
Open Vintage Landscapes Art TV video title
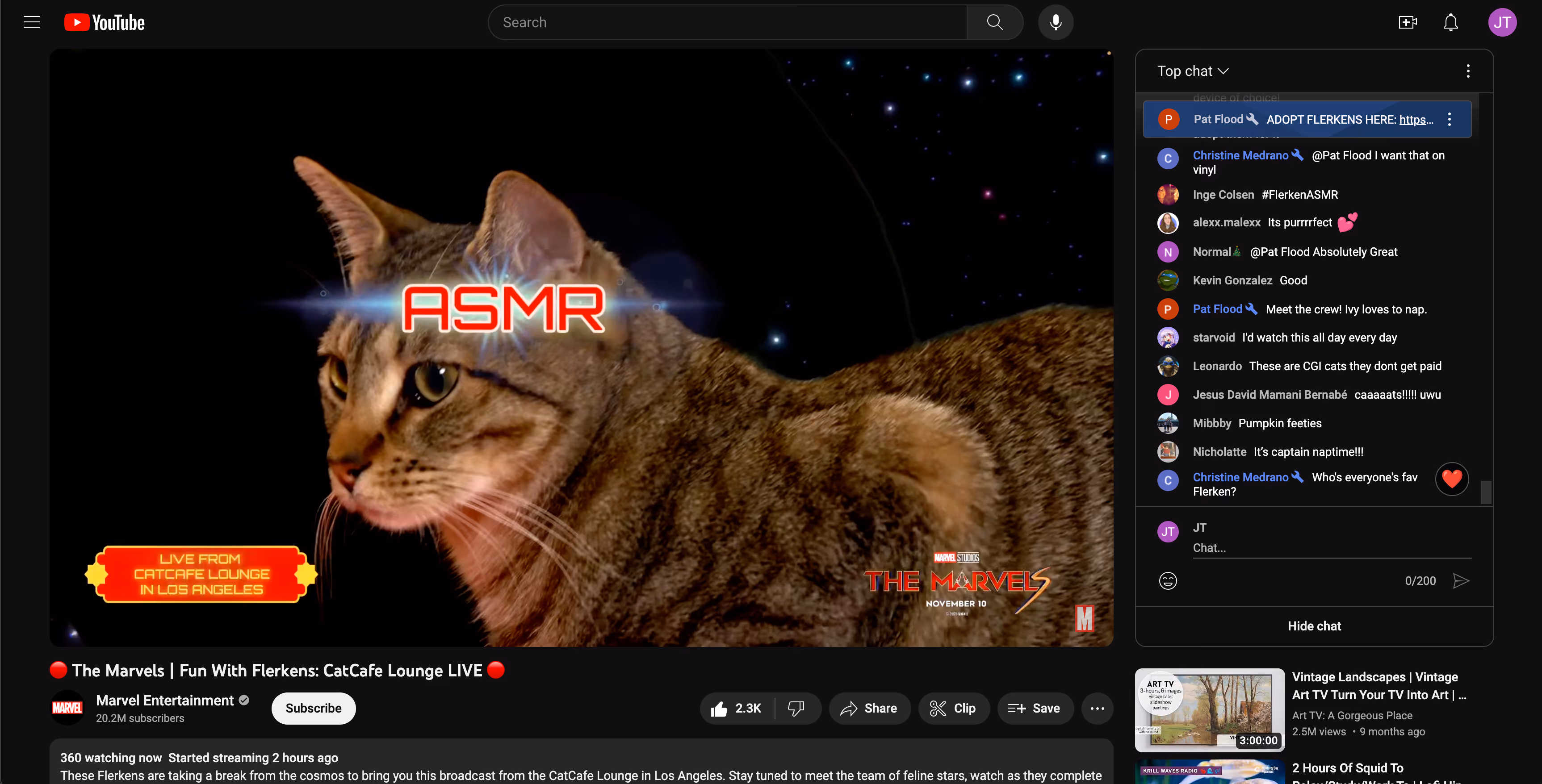tap(1379, 686)
